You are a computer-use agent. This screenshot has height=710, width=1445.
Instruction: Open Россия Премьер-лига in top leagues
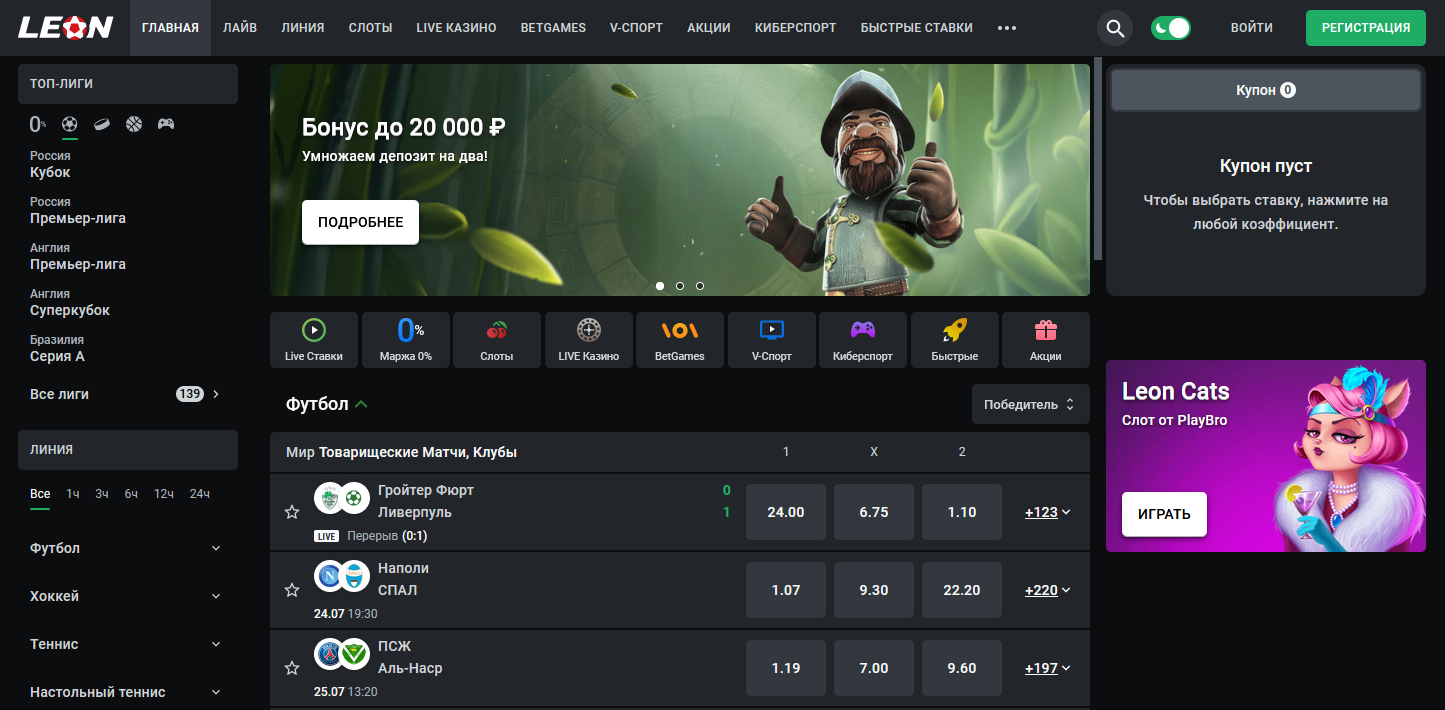coord(78,210)
